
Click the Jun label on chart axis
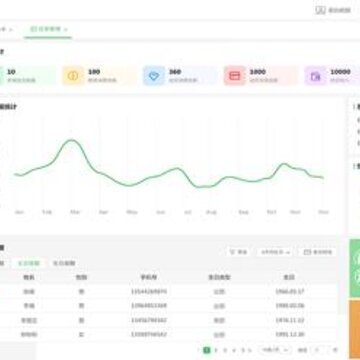coord(161,212)
